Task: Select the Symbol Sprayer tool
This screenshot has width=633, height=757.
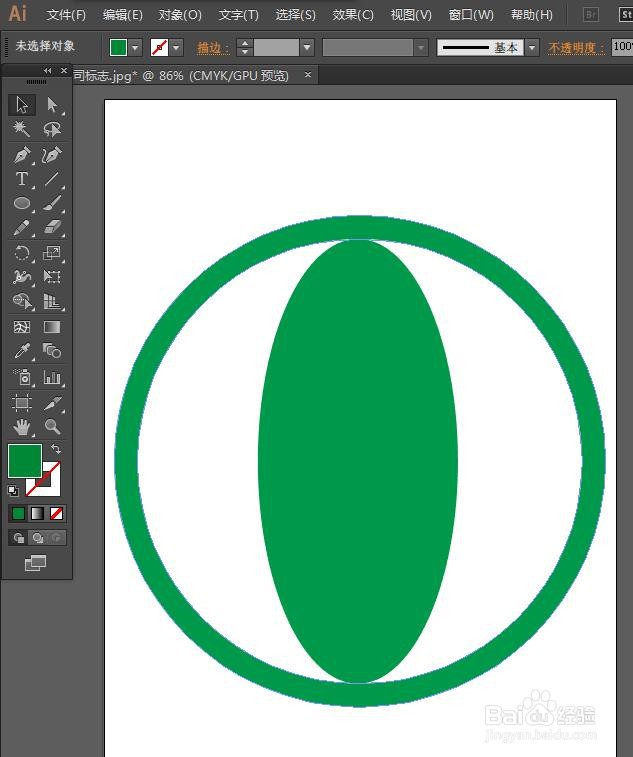Action: click(22, 377)
